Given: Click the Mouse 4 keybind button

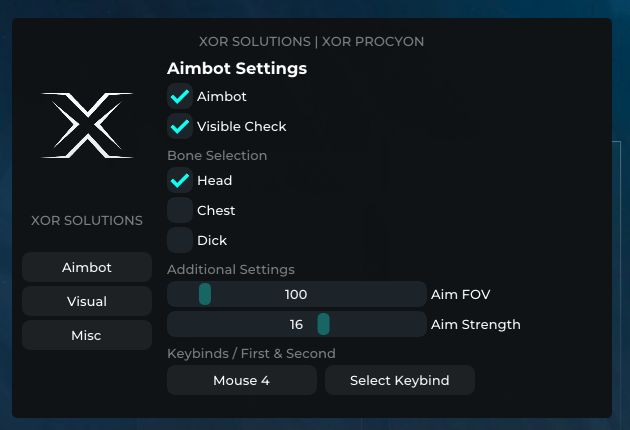Looking at the screenshot, I should 242,380.
